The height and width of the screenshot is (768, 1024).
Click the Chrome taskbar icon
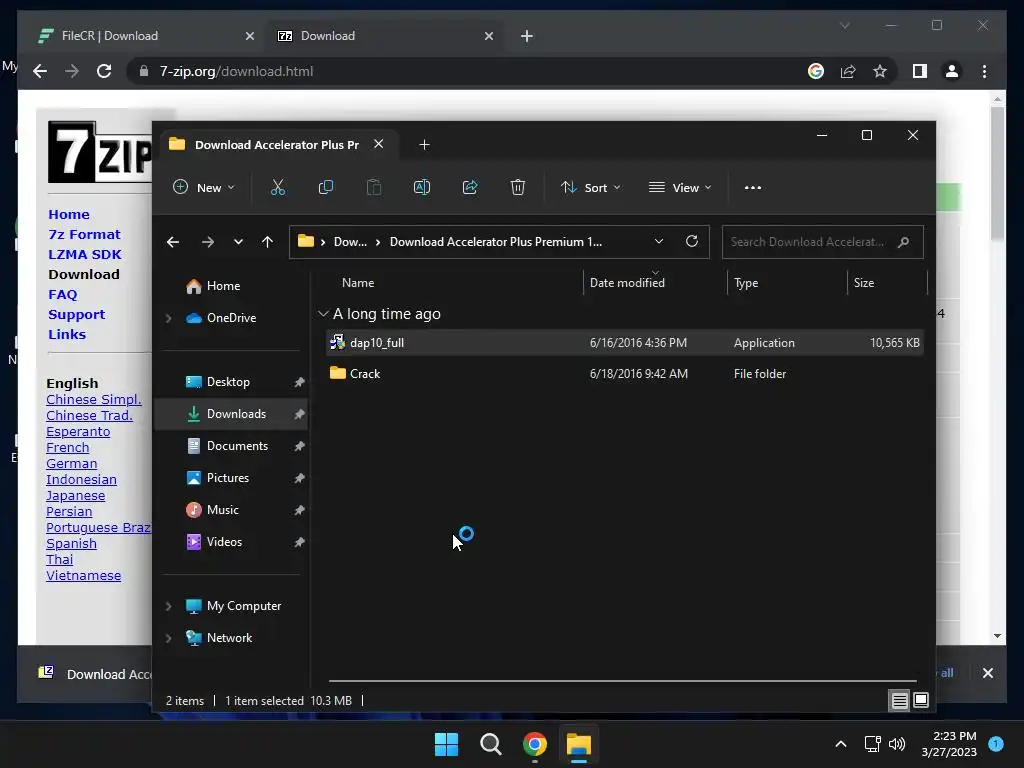(x=535, y=744)
